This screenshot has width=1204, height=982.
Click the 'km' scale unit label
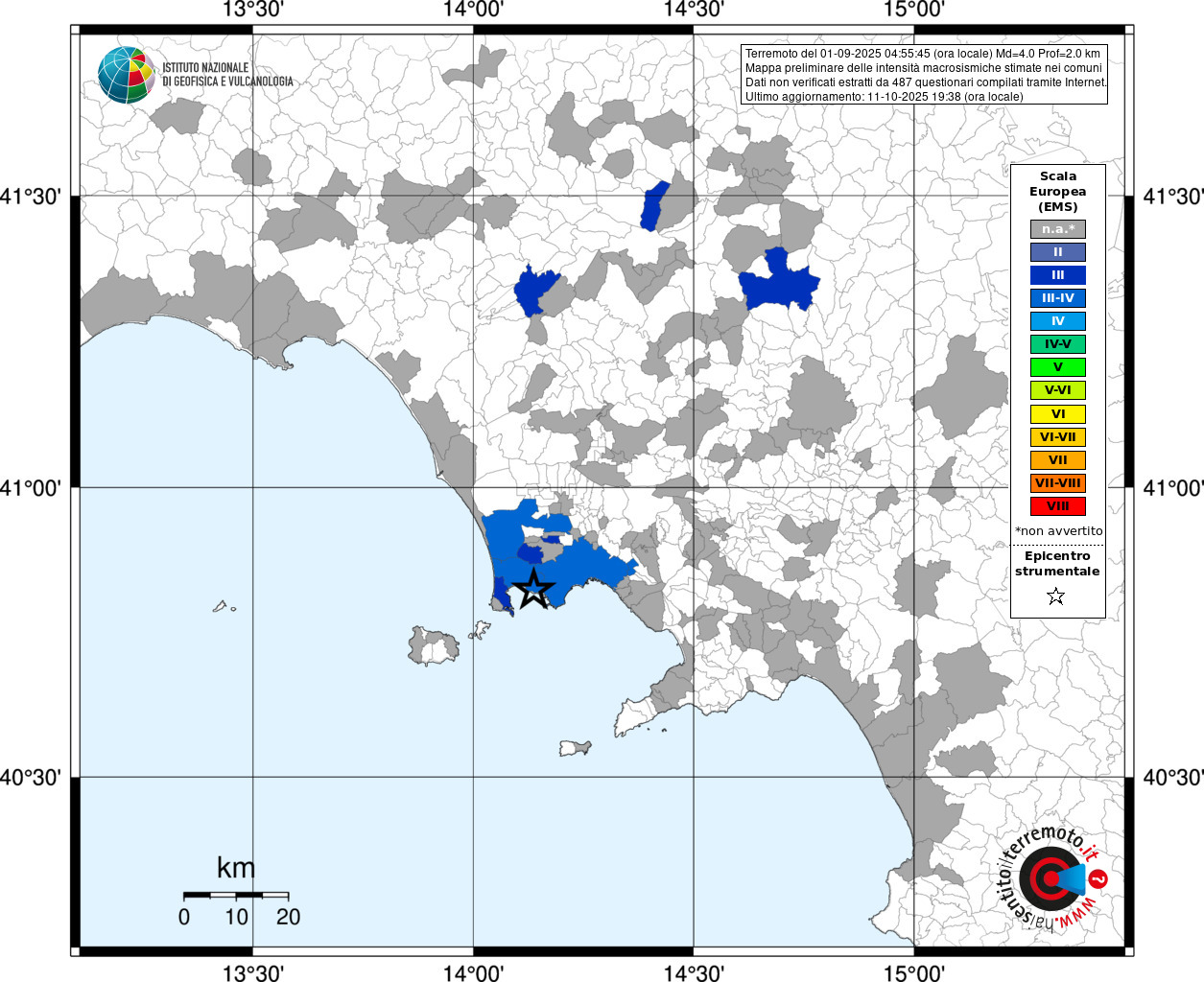[236, 868]
